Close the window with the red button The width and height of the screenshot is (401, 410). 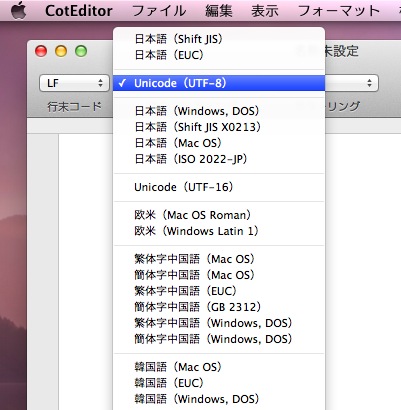(41, 51)
